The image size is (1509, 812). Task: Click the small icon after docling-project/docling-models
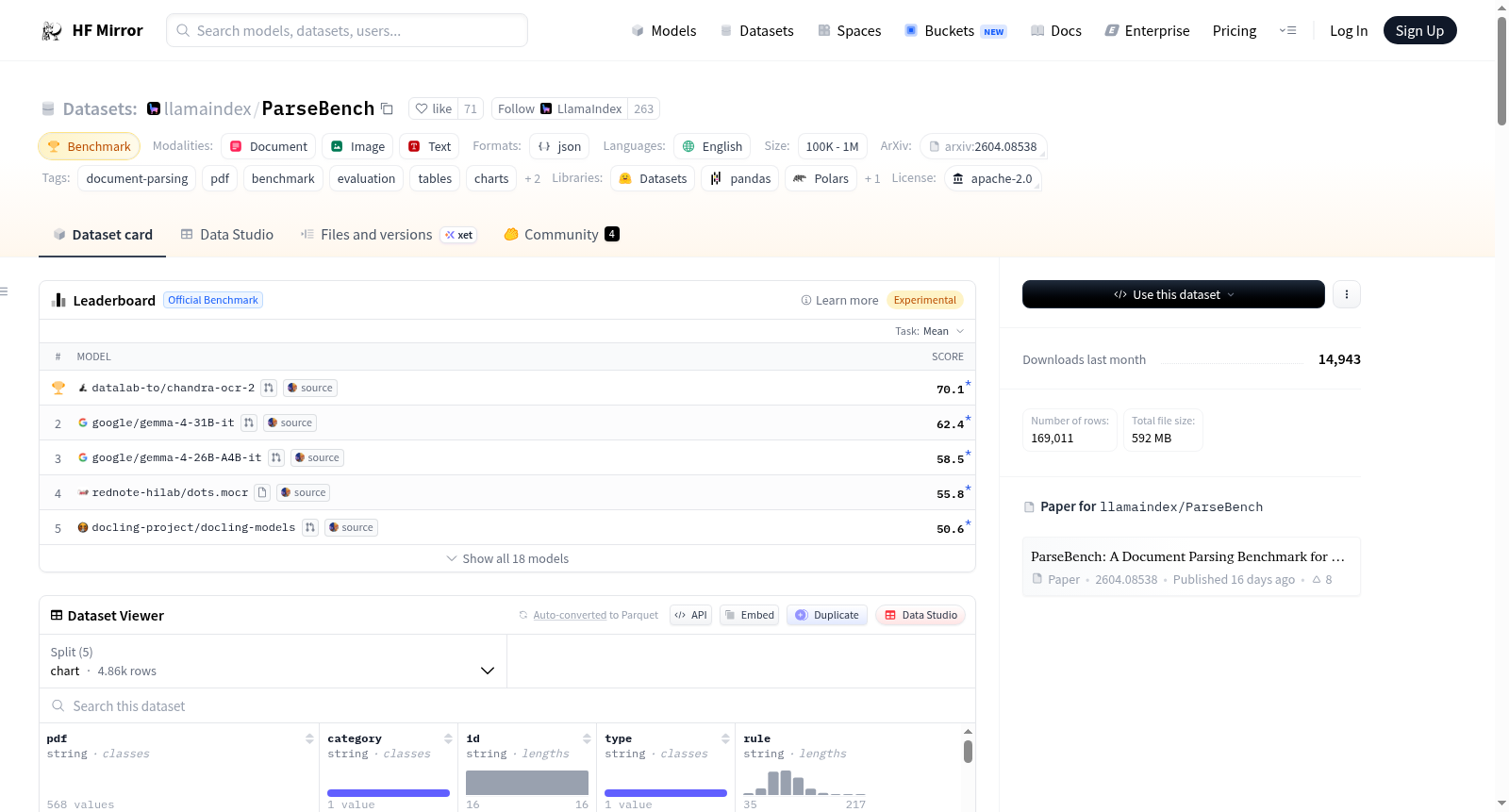tap(309, 527)
